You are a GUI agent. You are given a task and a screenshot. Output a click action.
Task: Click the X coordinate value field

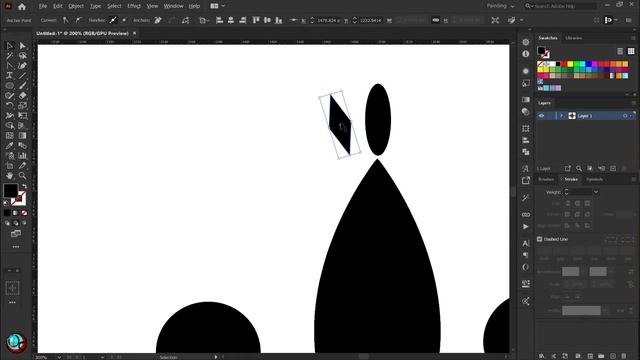click(329, 20)
